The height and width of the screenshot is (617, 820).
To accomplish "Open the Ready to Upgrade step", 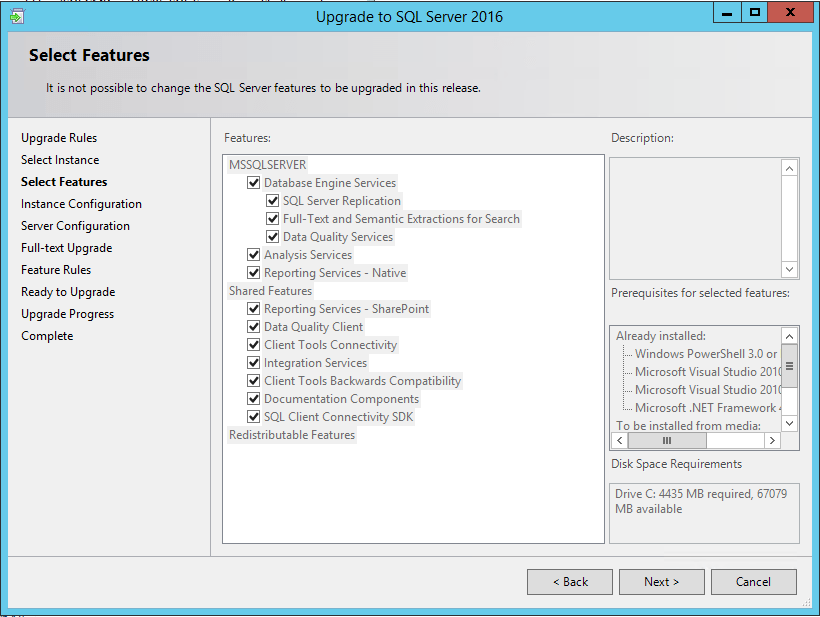I will click(x=67, y=291).
